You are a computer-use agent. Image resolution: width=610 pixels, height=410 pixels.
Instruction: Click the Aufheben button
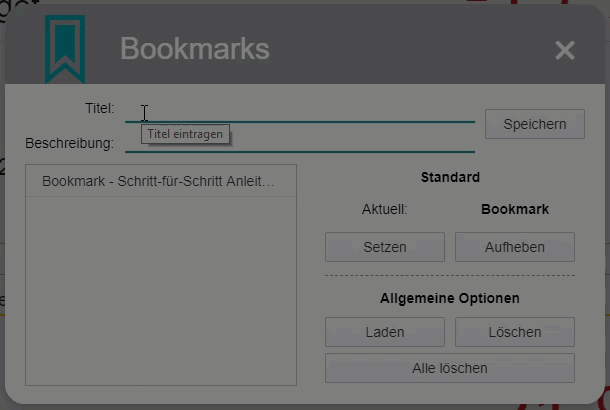point(515,247)
